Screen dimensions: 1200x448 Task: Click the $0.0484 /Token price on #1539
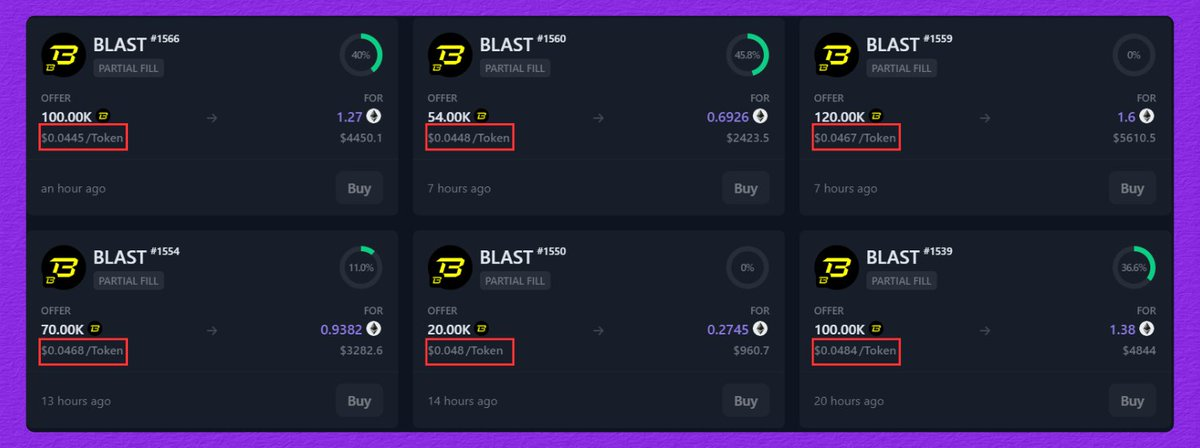pyautogui.click(x=855, y=351)
